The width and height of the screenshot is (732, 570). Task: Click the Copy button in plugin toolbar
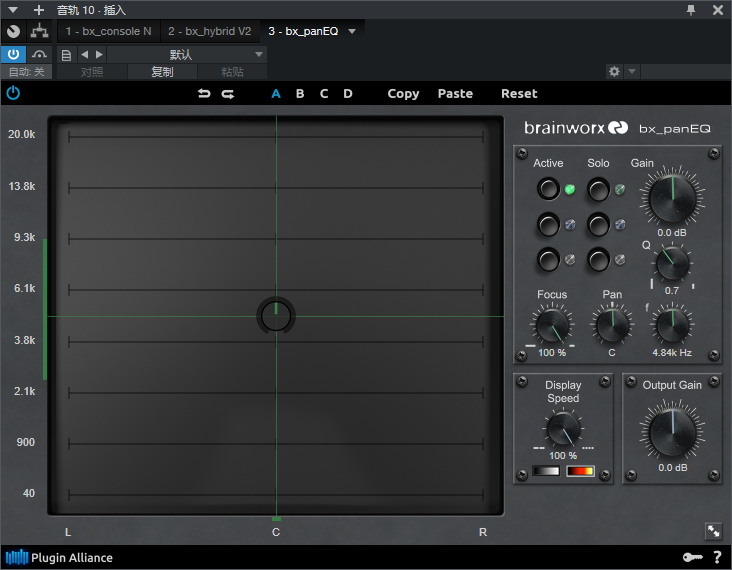[x=403, y=94]
